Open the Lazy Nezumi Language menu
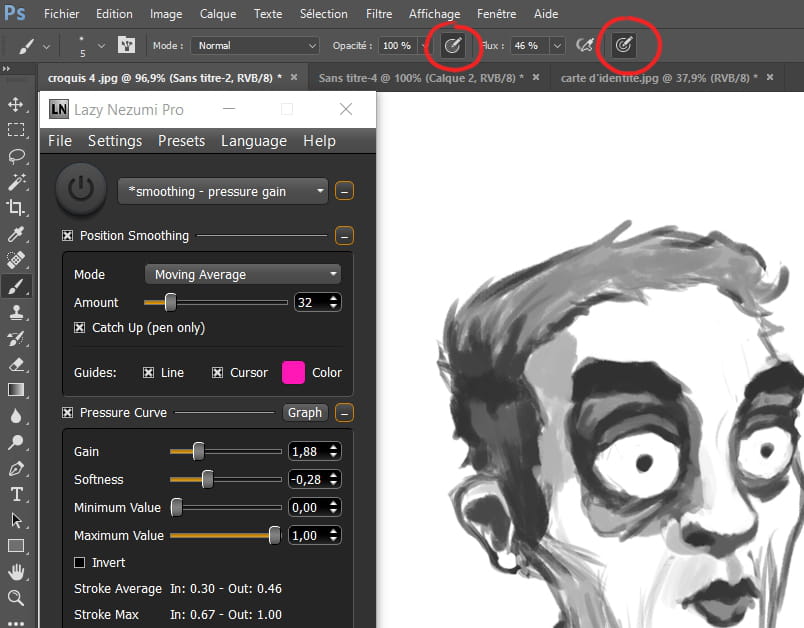Viewport: 804px width, 628px height. coord(254,141)
